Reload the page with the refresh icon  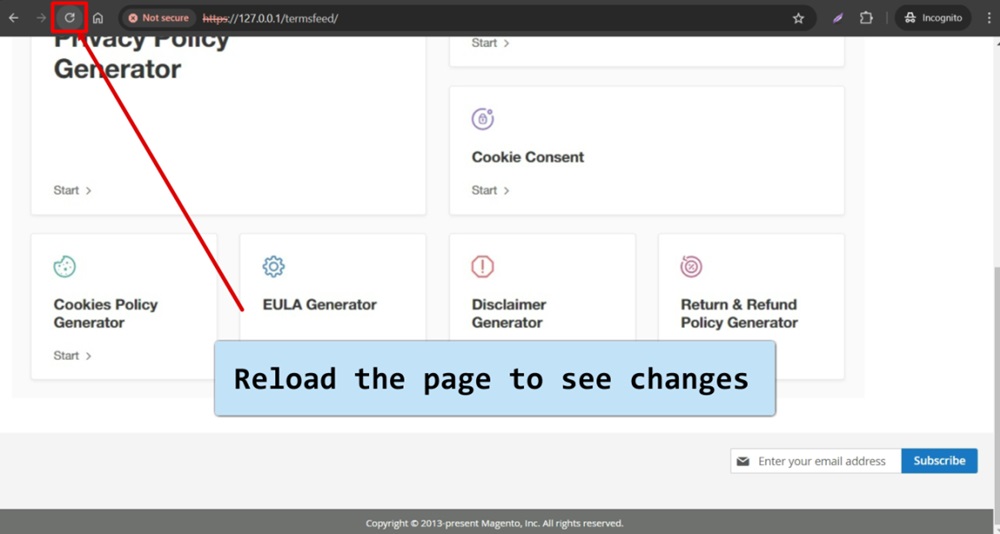[x=70, y=18]
